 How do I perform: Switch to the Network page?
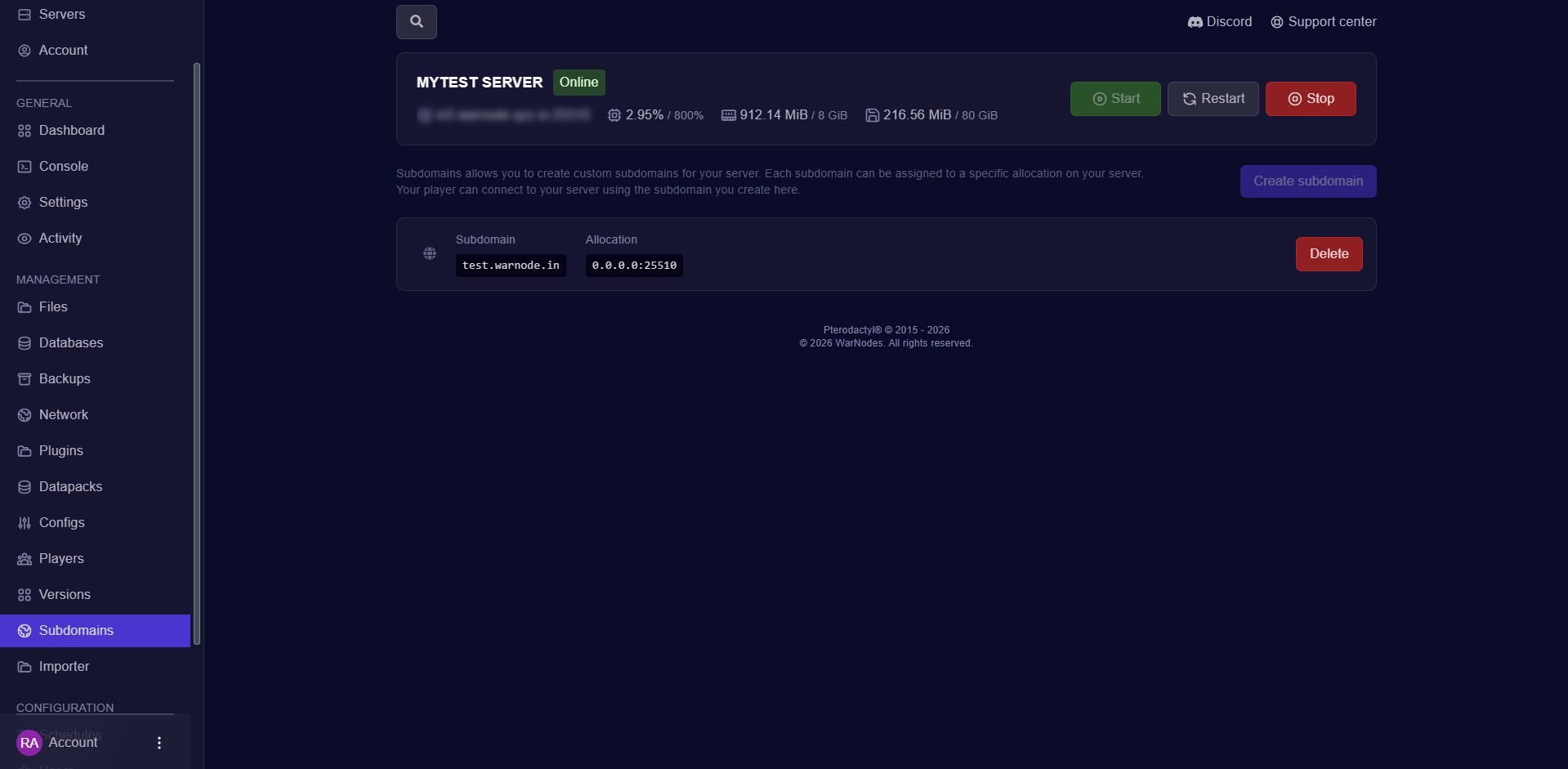(95, 415)
